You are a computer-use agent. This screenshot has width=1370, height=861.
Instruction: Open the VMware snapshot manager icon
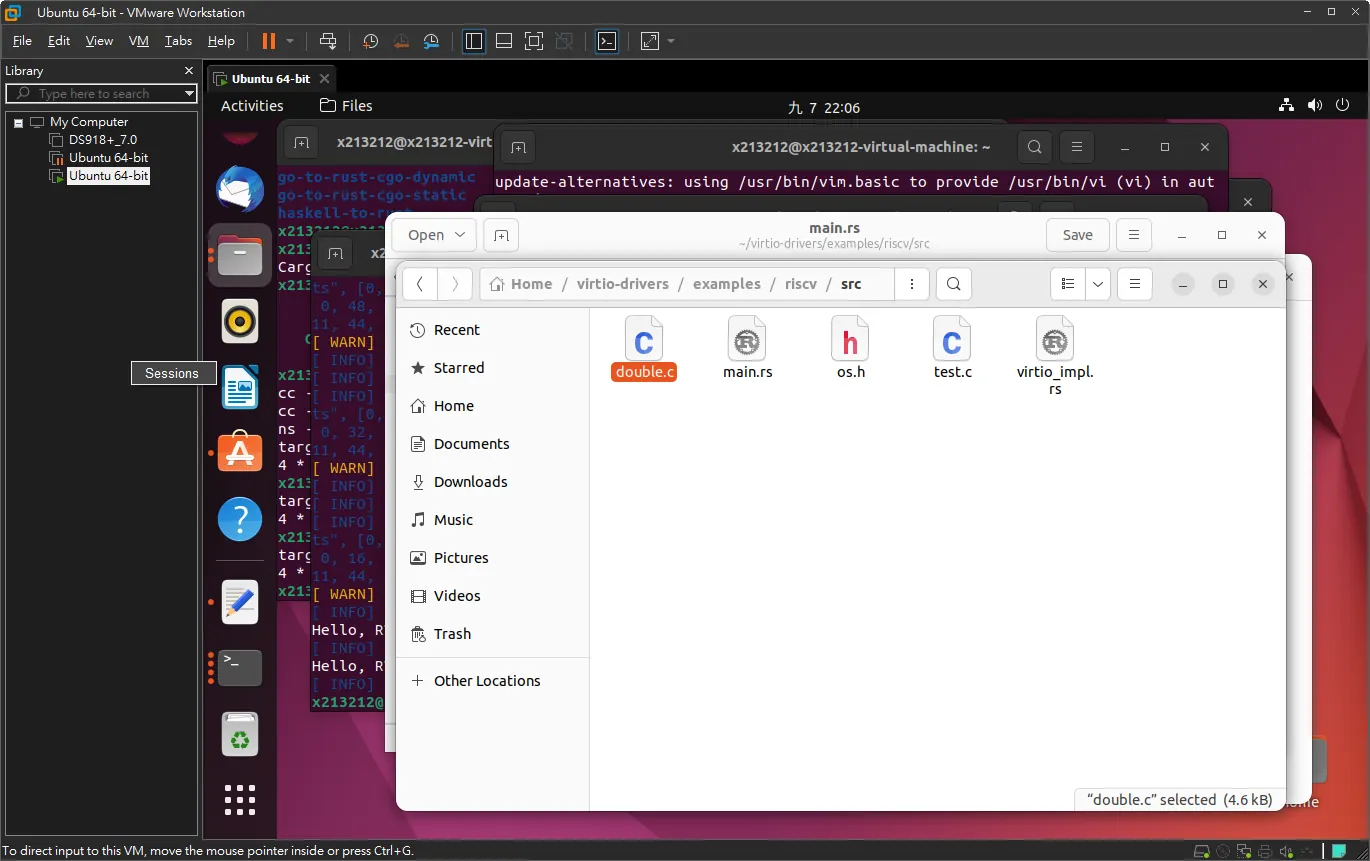[431, 41]
